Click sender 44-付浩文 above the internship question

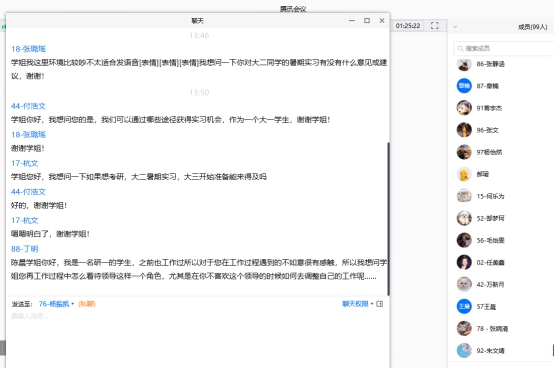pyautogui.click(x=28, y=106)
